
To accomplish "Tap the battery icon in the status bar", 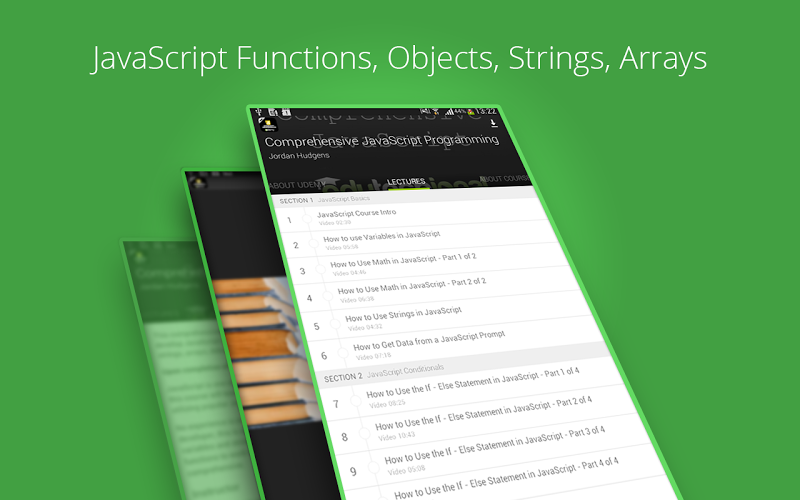I will tap(472, 111).
